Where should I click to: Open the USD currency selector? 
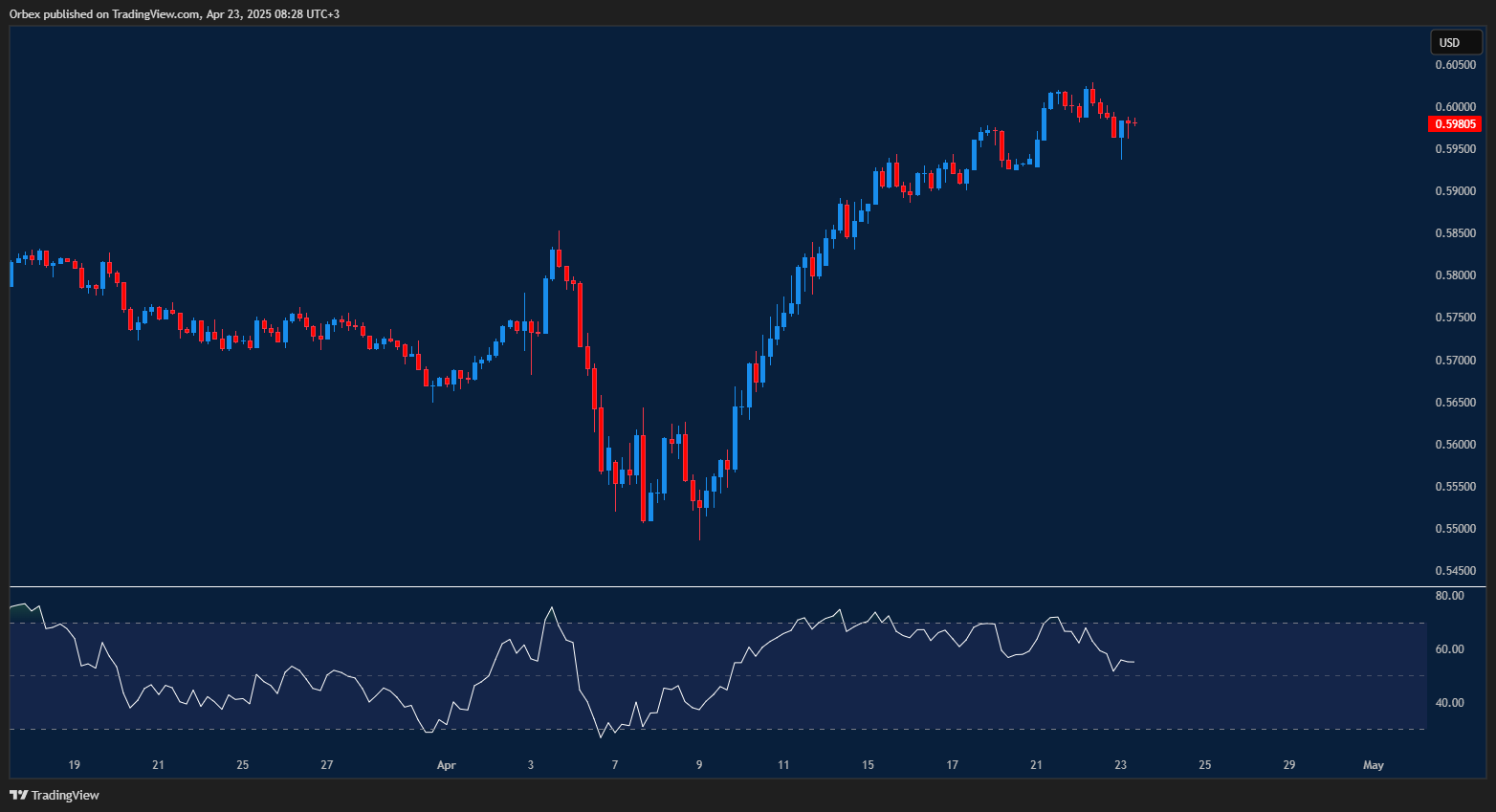(1450, 42)
